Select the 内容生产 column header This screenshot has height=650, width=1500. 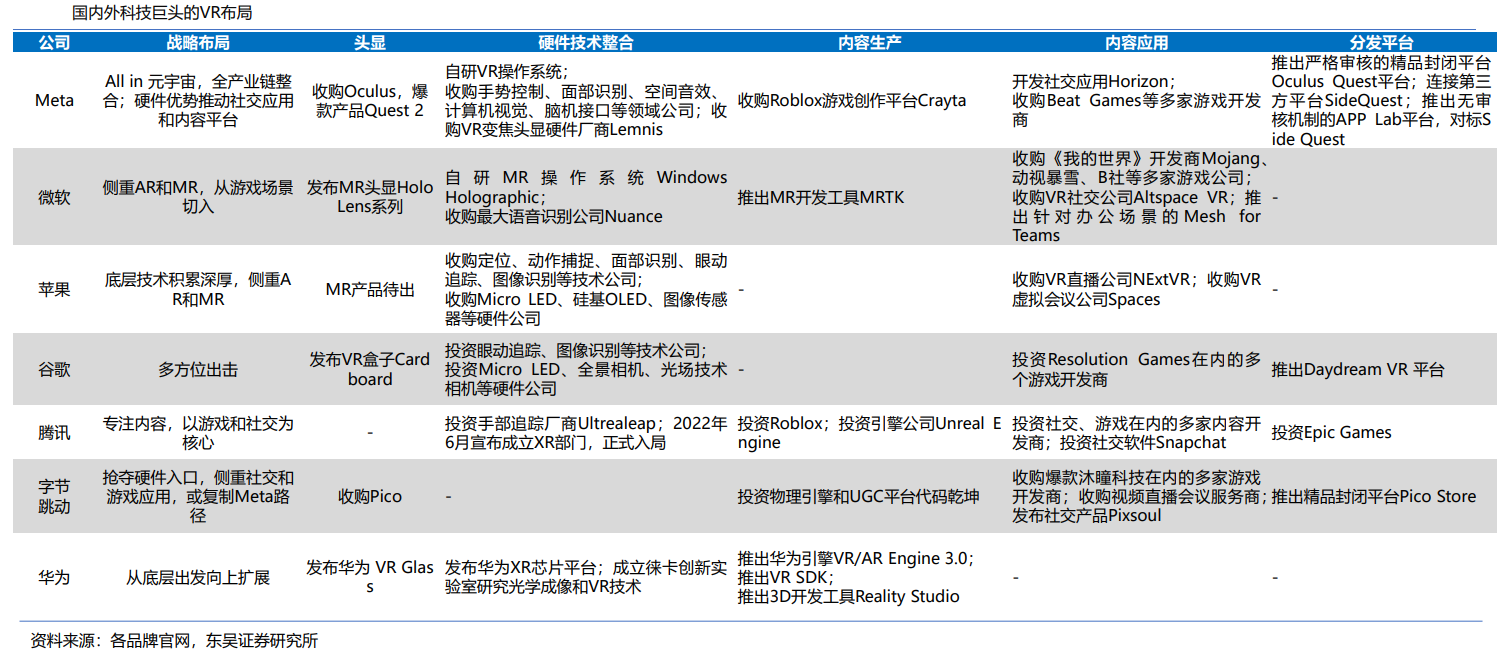click(x=870, y=42)
